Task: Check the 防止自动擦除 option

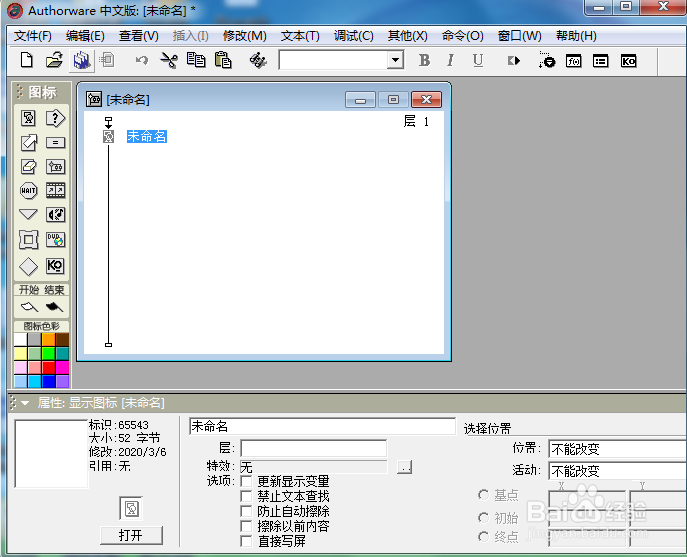Action: click(246, 511)
